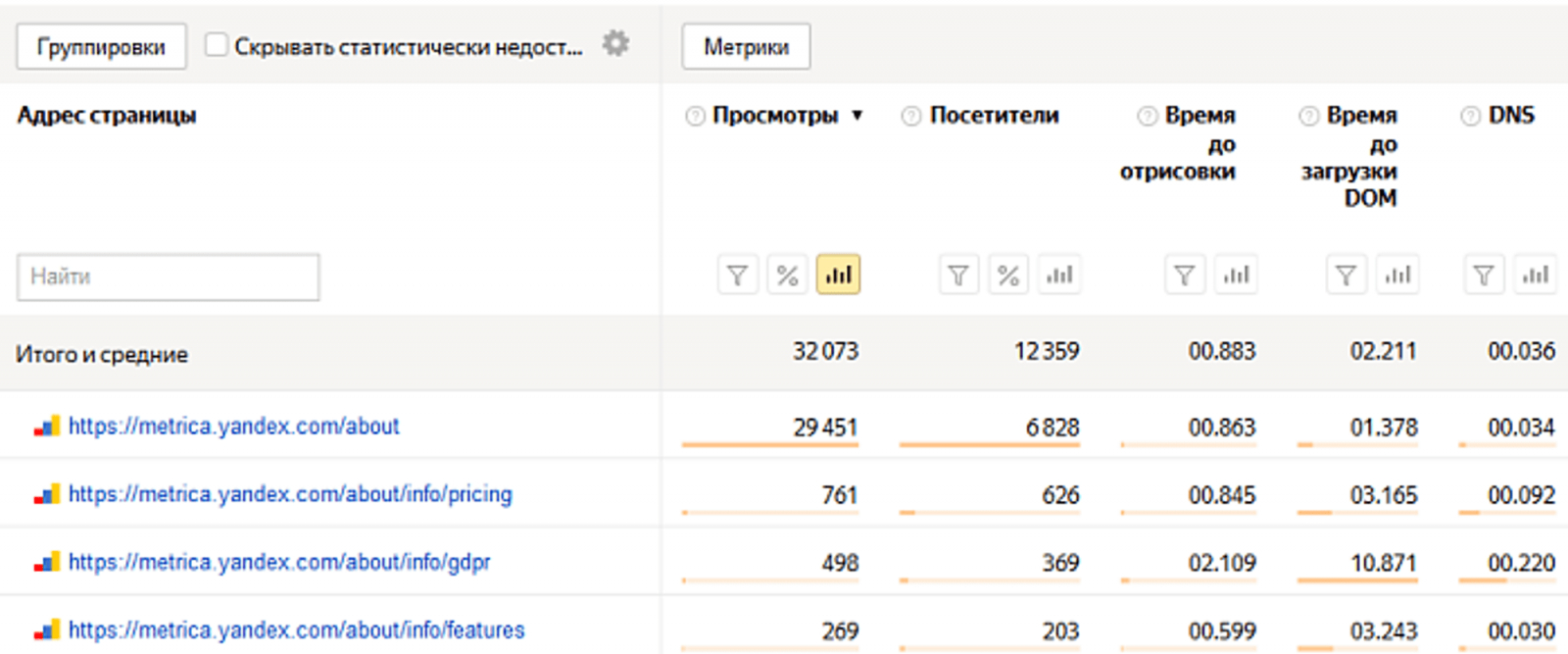The image size is (1568, 654).
Task: Click the Посетители column header
Action: coord(994,116)
